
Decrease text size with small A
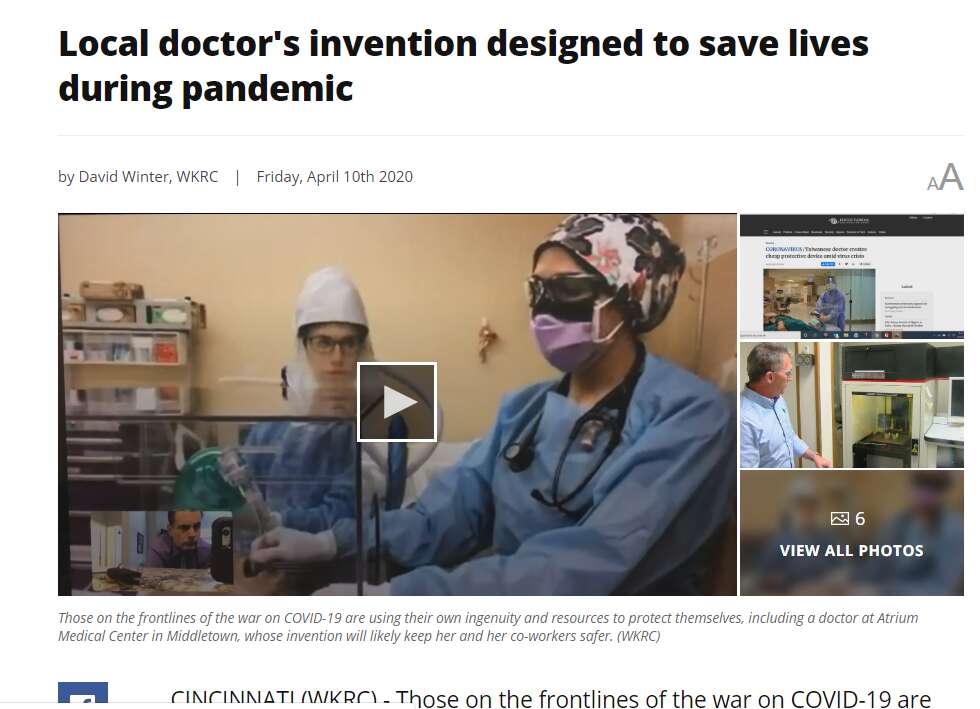click(x=932, y=183)
